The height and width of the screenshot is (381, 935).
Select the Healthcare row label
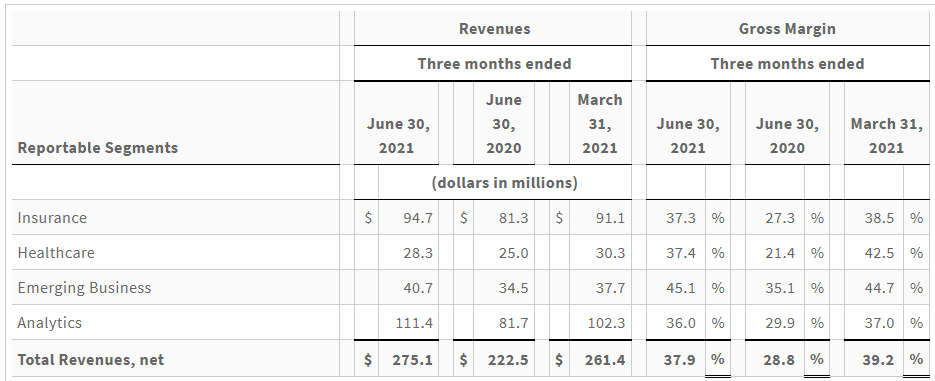coord(56,253)
